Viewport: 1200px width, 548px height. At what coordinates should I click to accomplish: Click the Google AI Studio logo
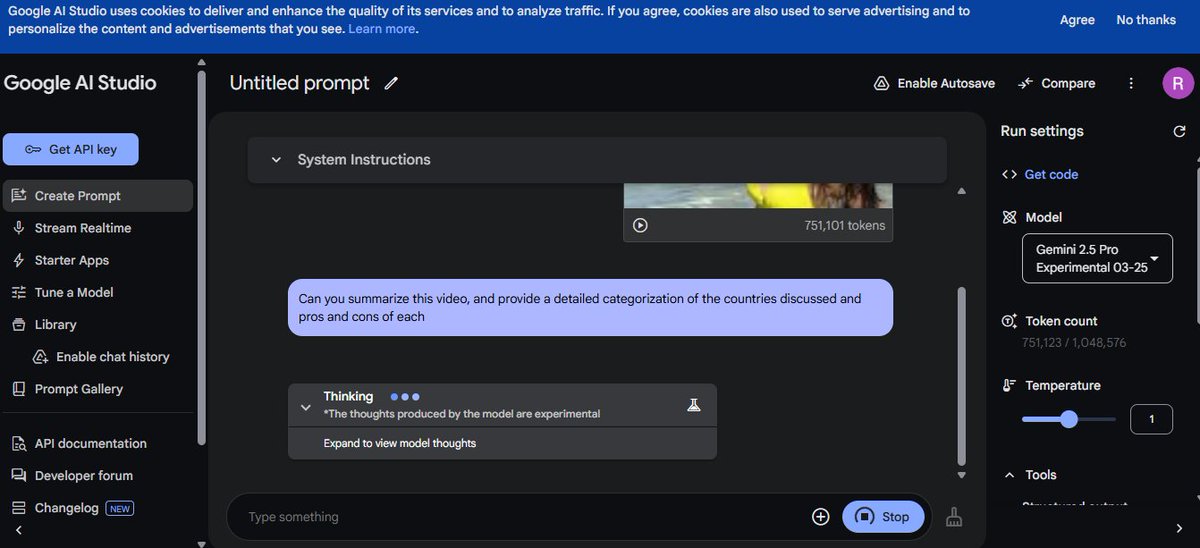pyautogui.click(x=80, y=83)
